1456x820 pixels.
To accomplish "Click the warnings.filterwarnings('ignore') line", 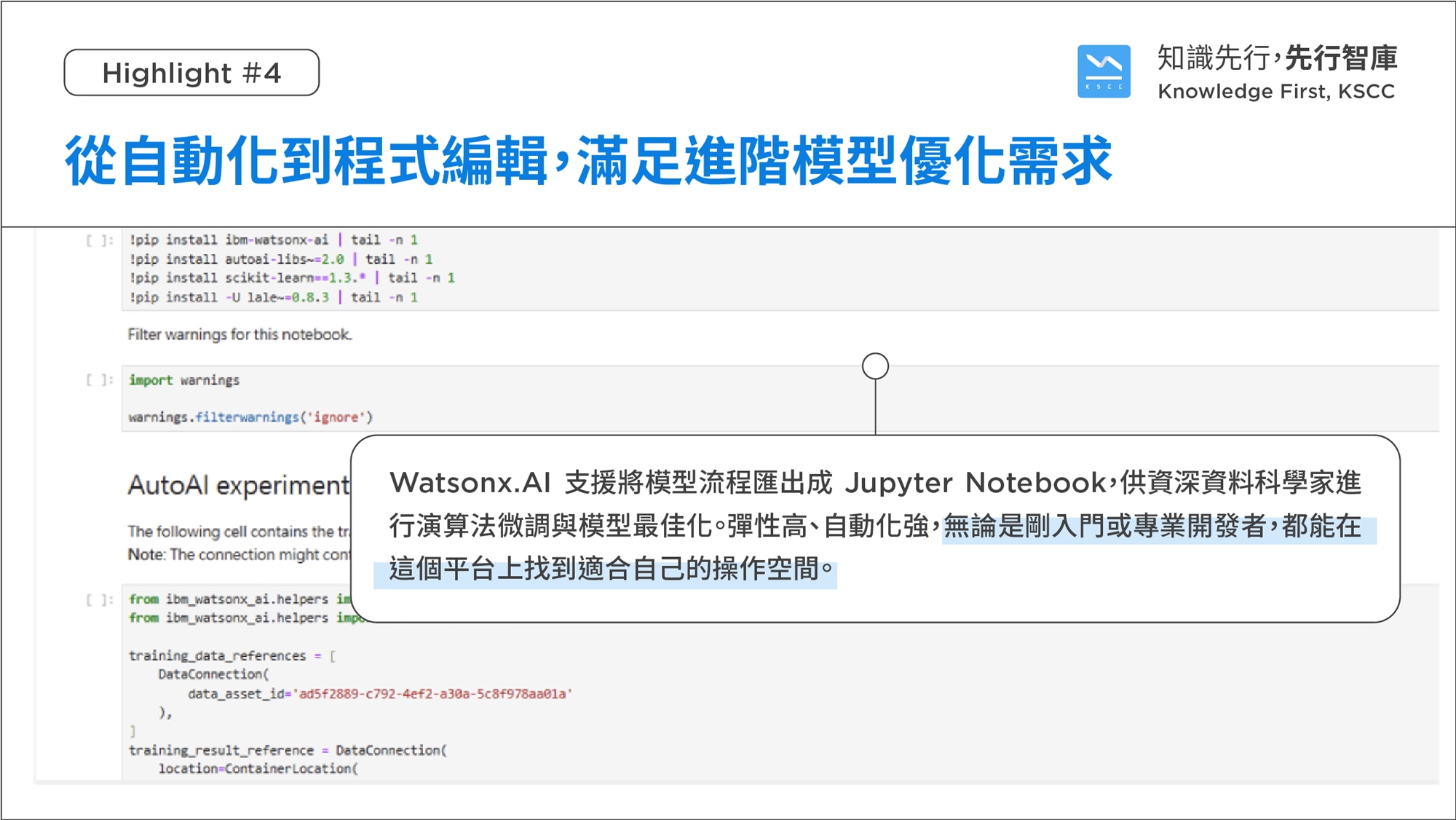I will coord(250,417).
